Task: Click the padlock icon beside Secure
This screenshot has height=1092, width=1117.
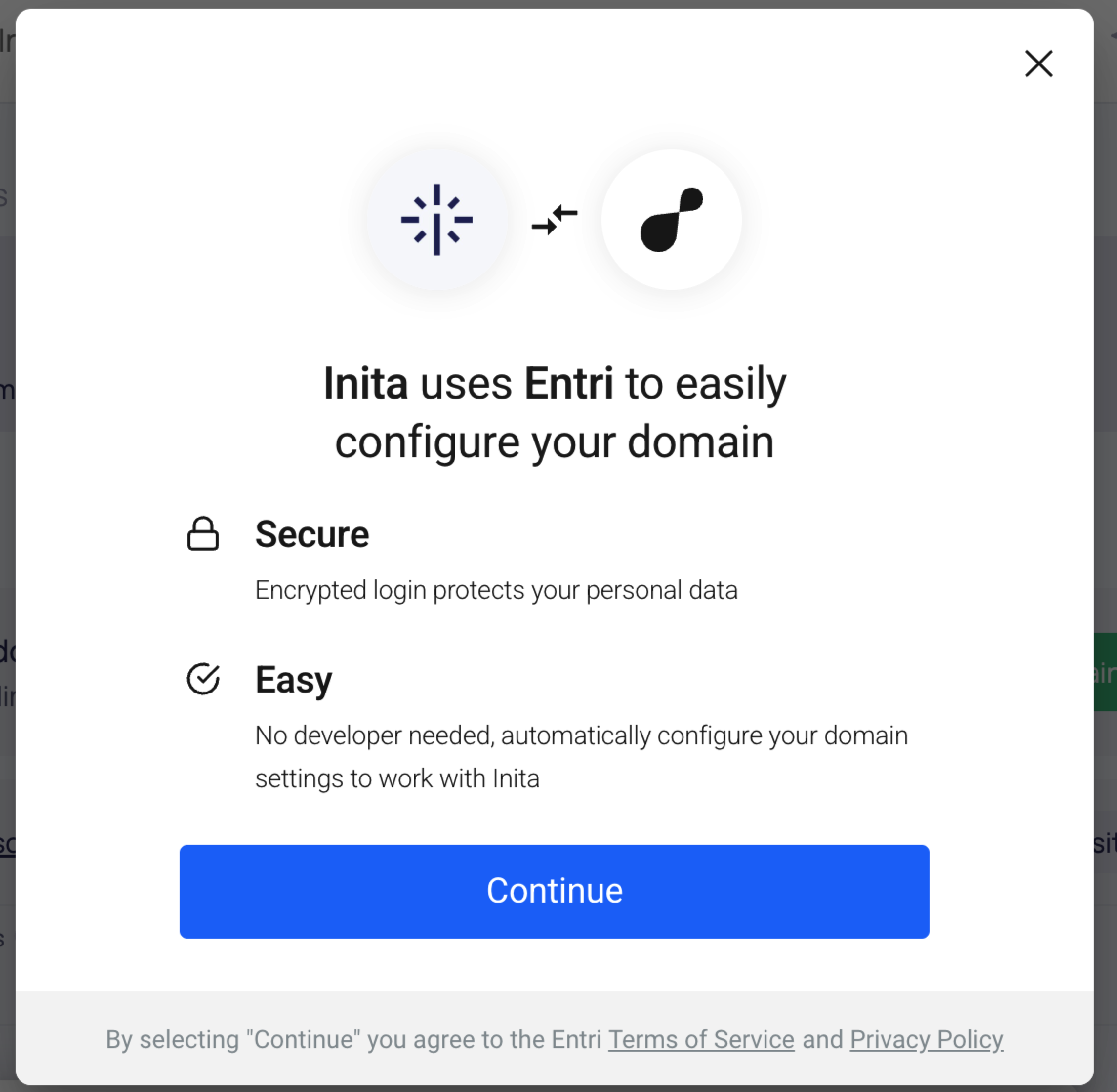Action: pos(203,534)
